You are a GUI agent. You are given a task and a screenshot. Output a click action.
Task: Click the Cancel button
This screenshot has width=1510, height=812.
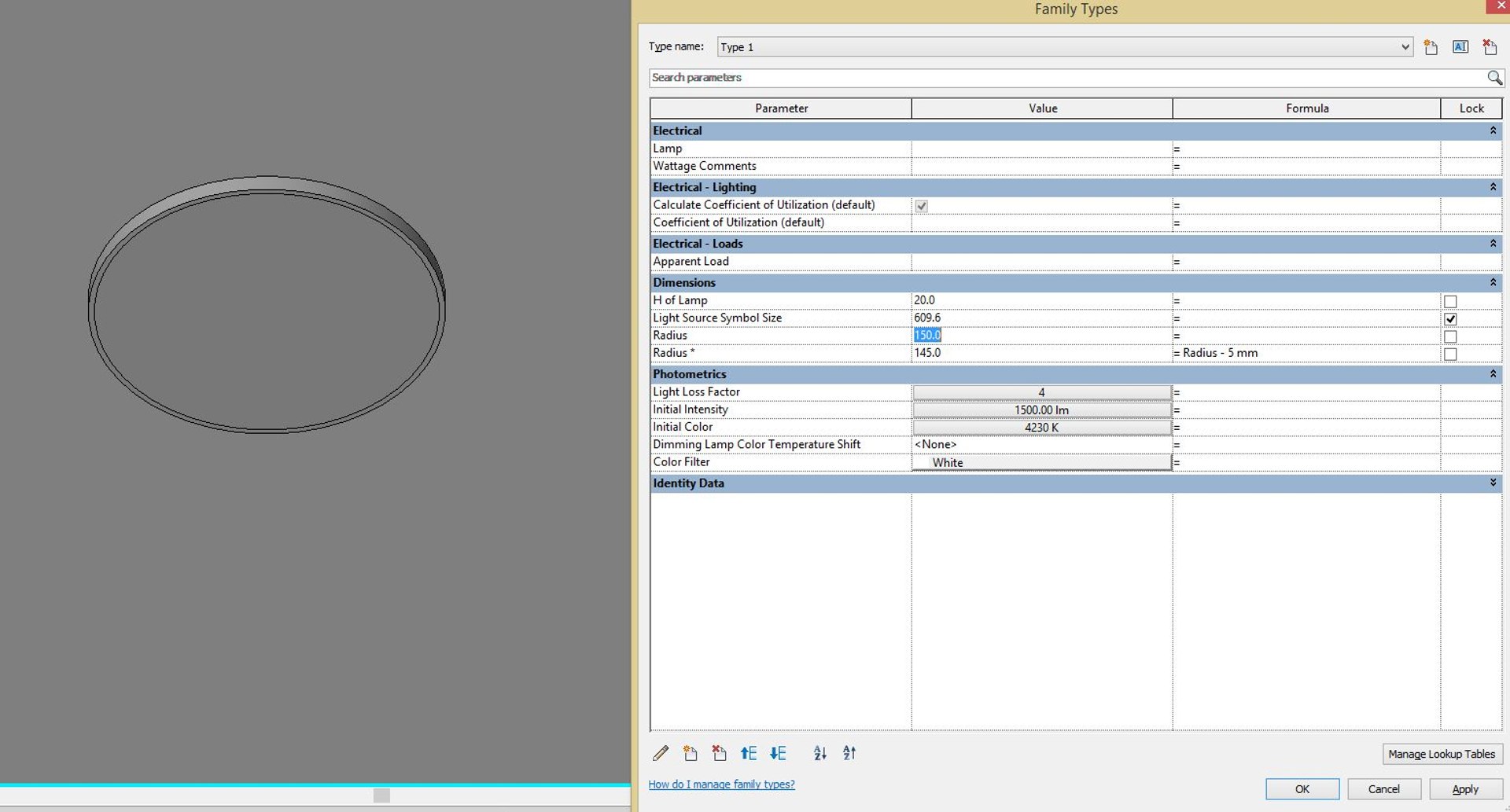1384,789
